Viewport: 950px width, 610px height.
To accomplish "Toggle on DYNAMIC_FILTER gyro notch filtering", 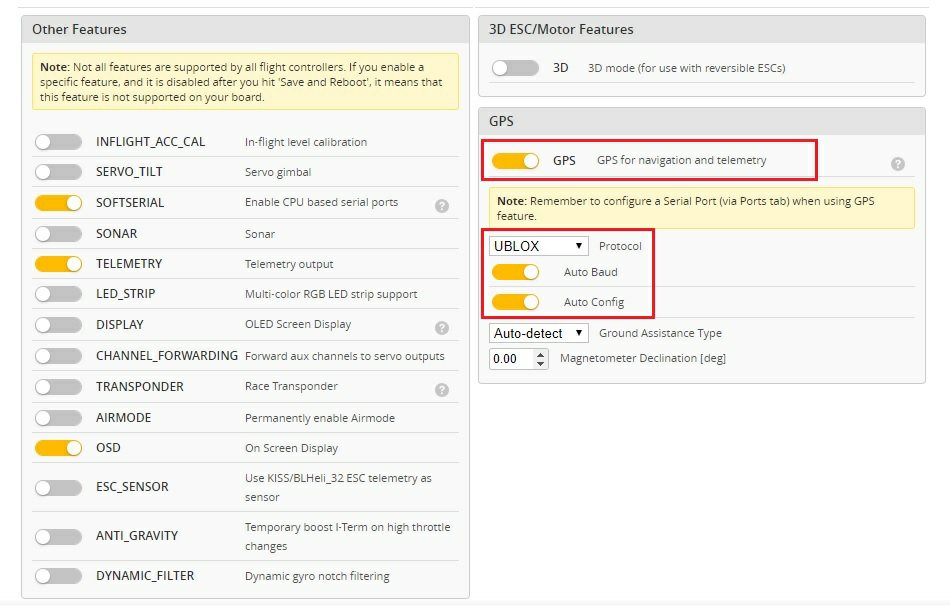I will click(x=58, y=576).
